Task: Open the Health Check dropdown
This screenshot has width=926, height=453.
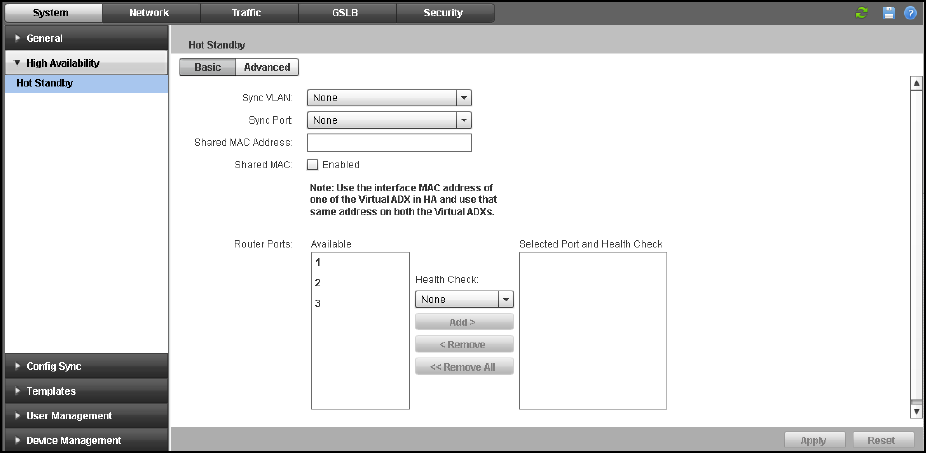Action: point(464,299)
